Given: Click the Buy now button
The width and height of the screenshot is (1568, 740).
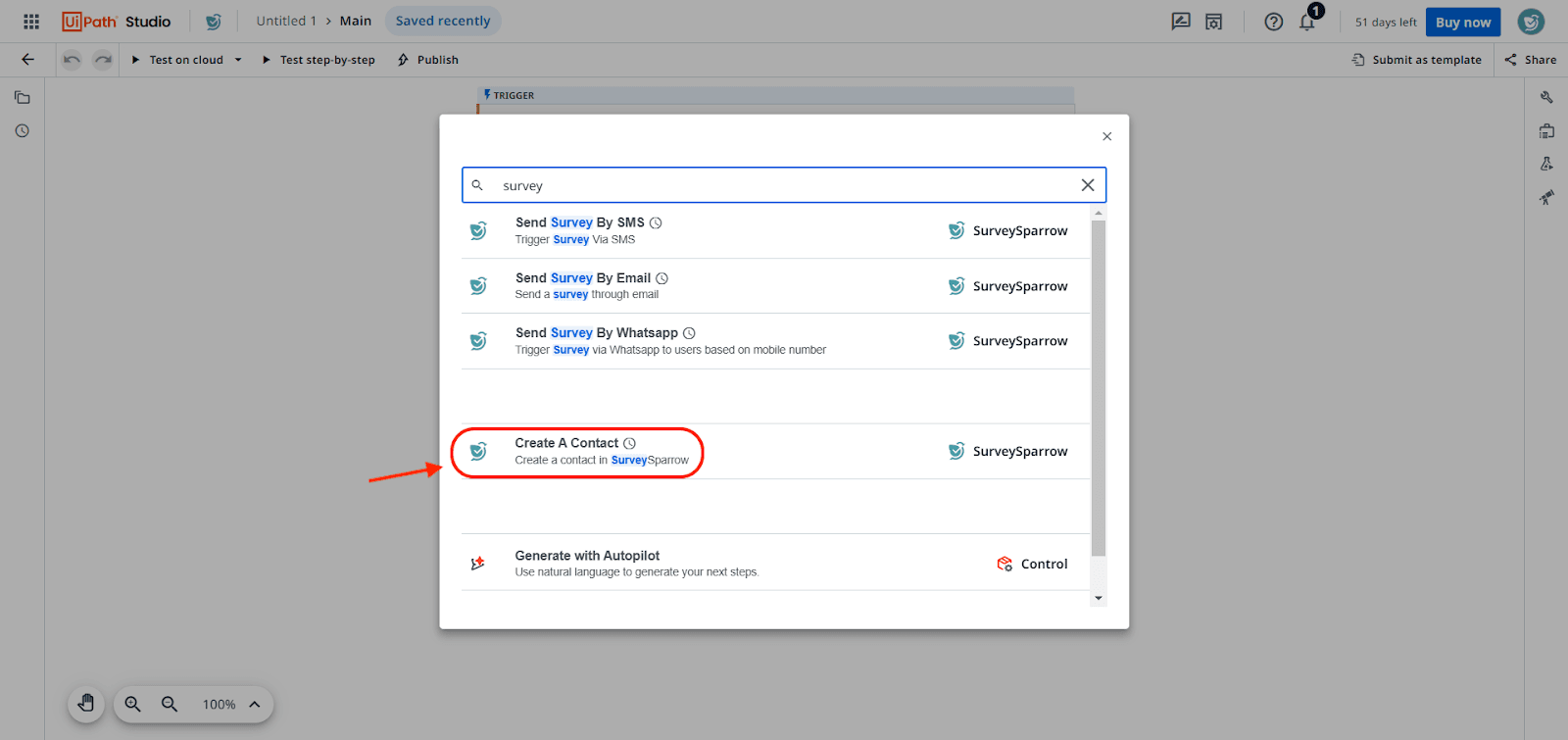Looking at the screenshot, I should [x=1462, y=22].
